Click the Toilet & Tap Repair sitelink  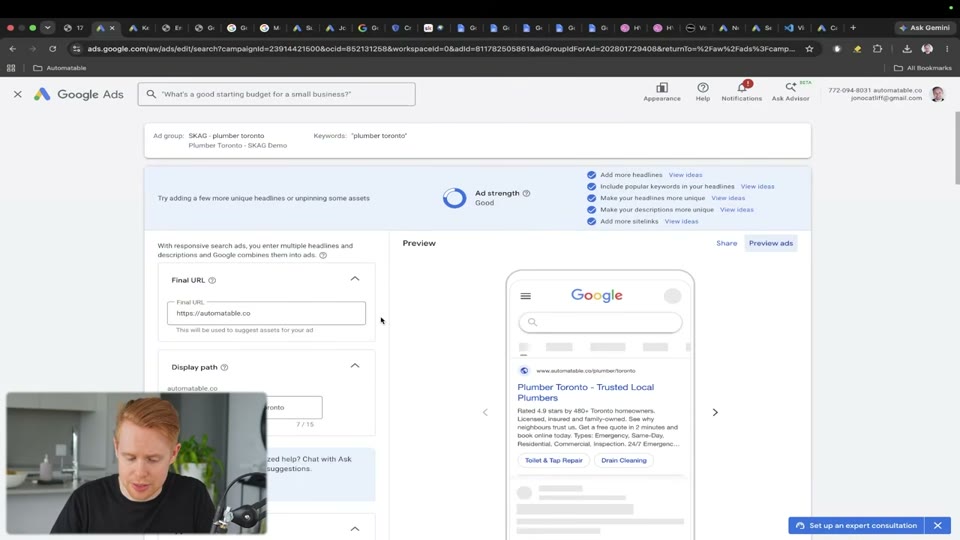click(x=553, y=460)
